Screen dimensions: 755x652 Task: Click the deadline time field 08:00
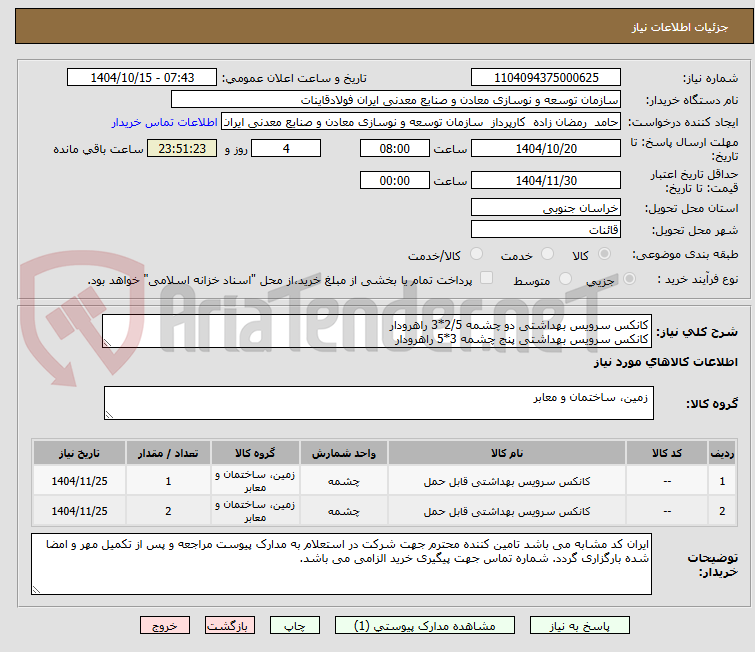pyautogui.click(x=395, y=148)
